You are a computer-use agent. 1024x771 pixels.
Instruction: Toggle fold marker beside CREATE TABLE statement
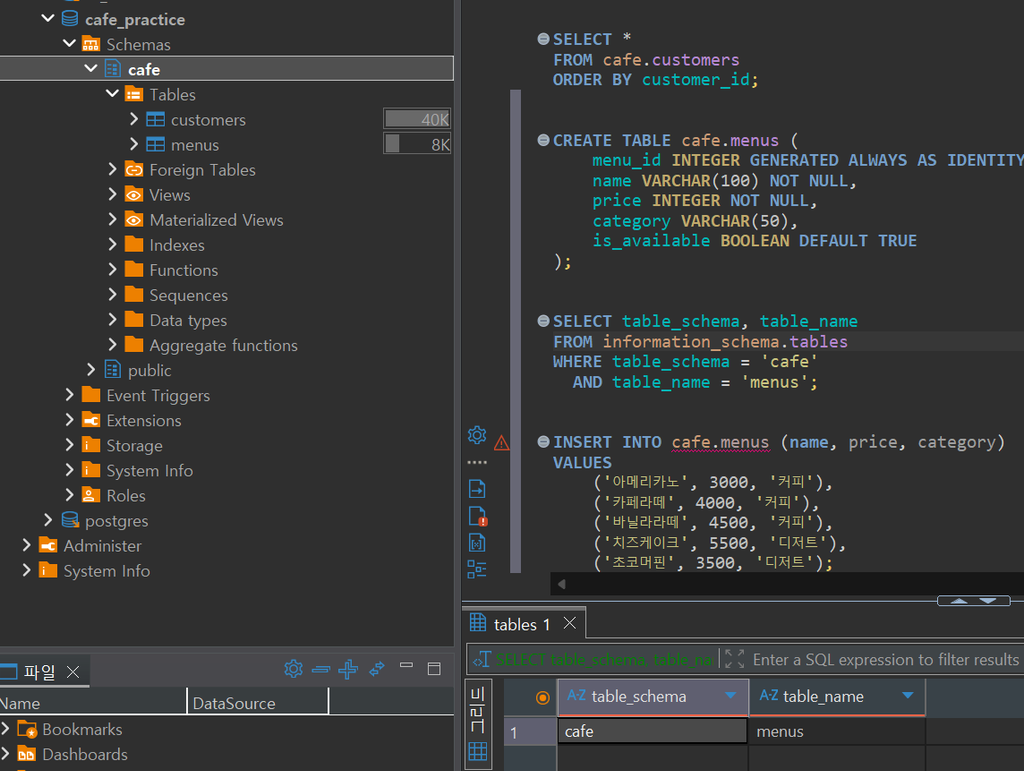[543, 140]
